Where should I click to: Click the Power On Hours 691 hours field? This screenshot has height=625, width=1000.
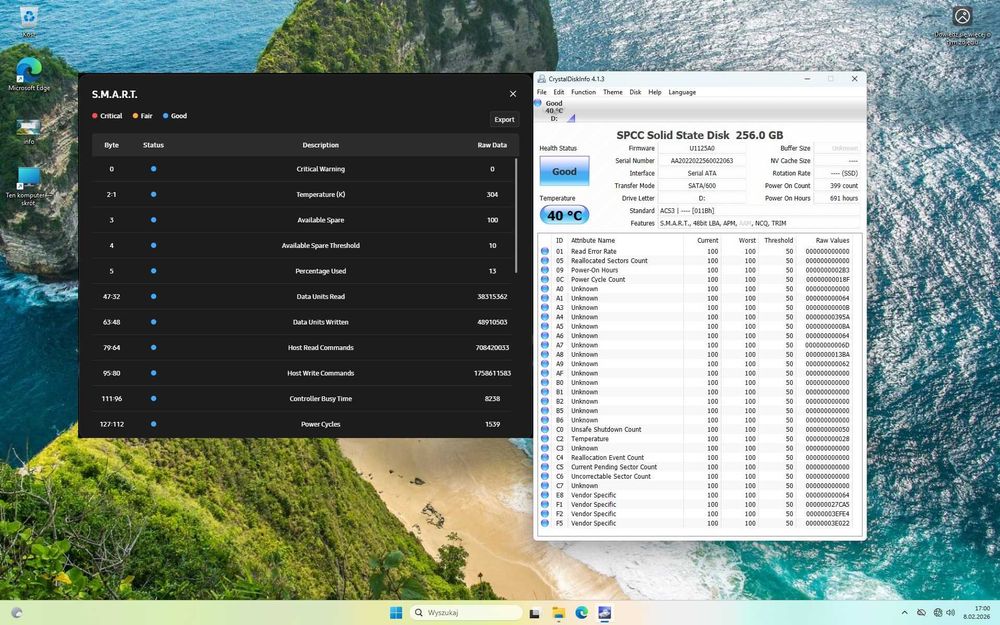pos(837,198)
